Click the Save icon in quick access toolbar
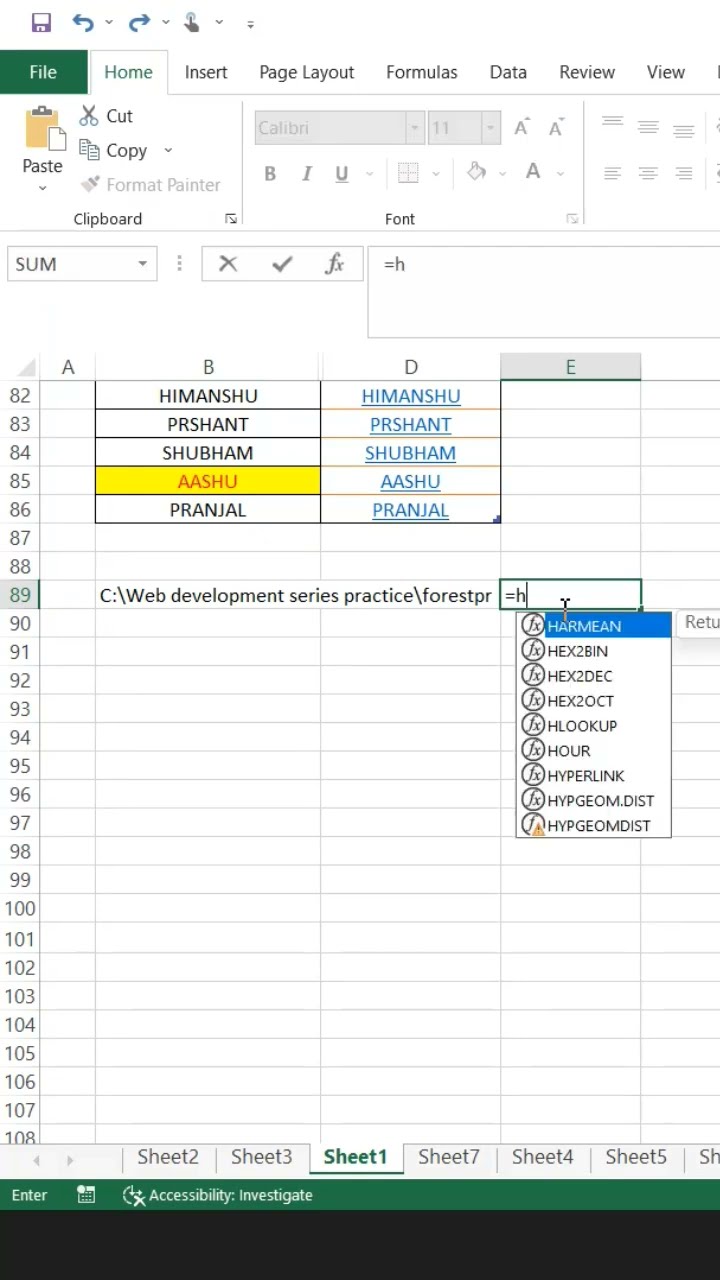Viewport: 720px width, 1280px height. click(41, 22)
